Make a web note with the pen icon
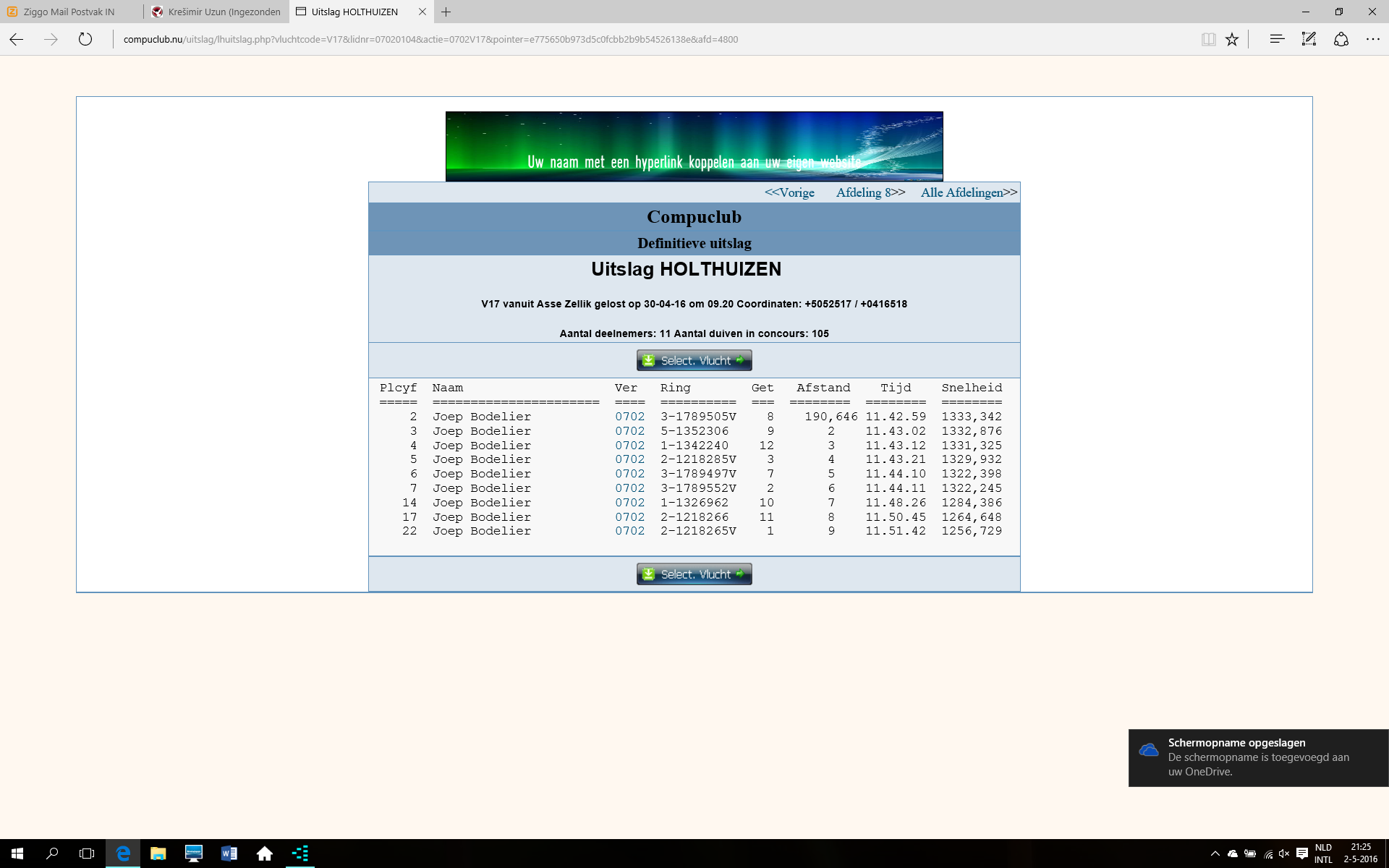The width and height of the screenshot is (1389, 868). (1309, 39)
